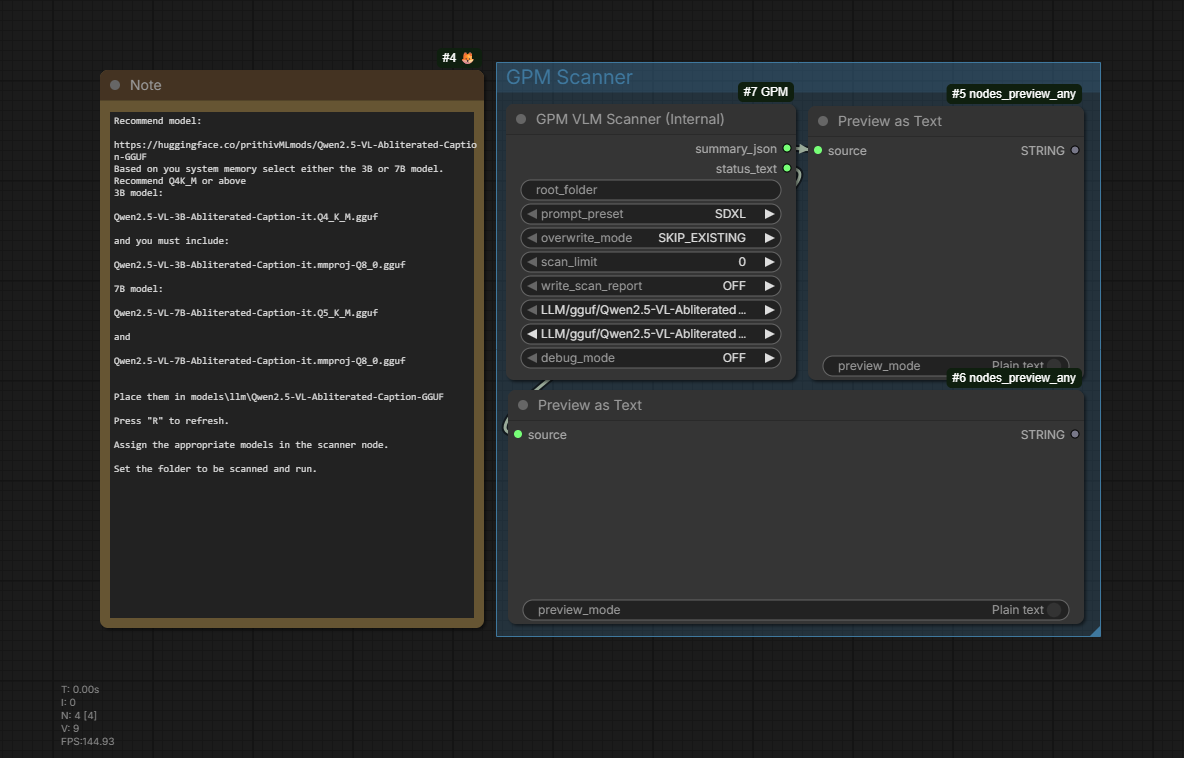Click the Note node title
The image size is (1184, 758).
coord(146,85)
